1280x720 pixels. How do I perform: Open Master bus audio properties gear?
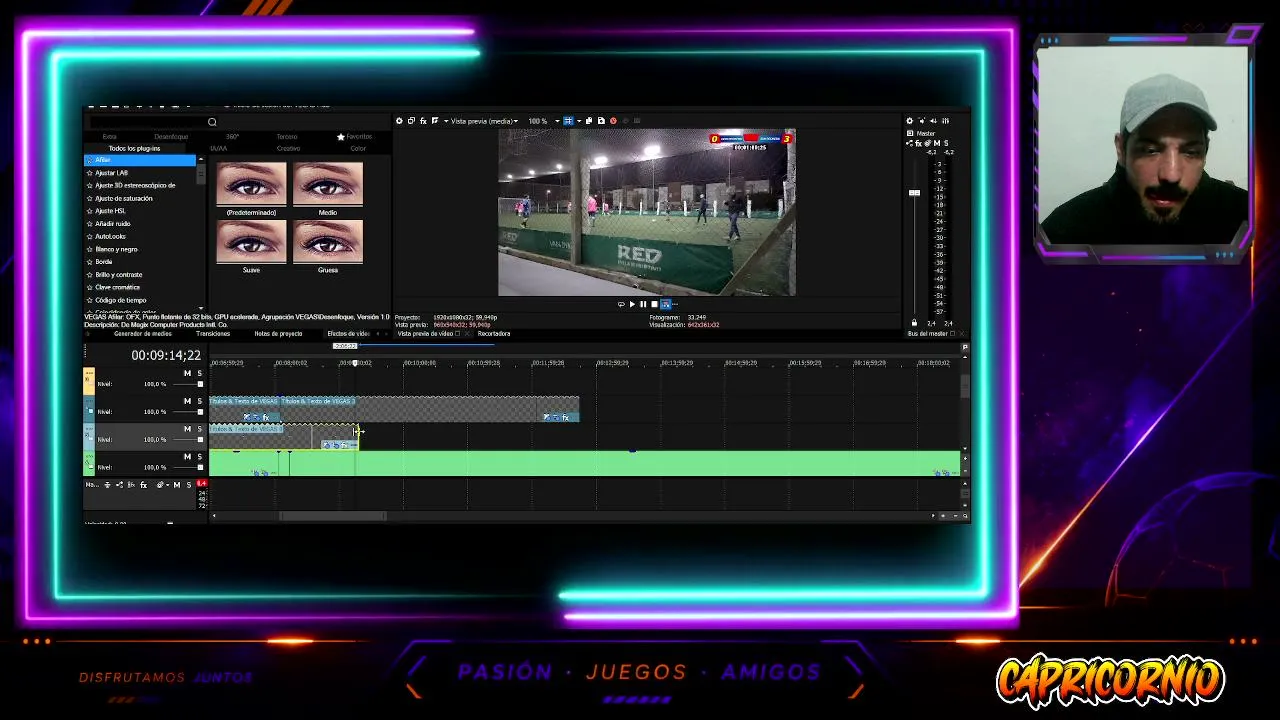tap(909, 121)
